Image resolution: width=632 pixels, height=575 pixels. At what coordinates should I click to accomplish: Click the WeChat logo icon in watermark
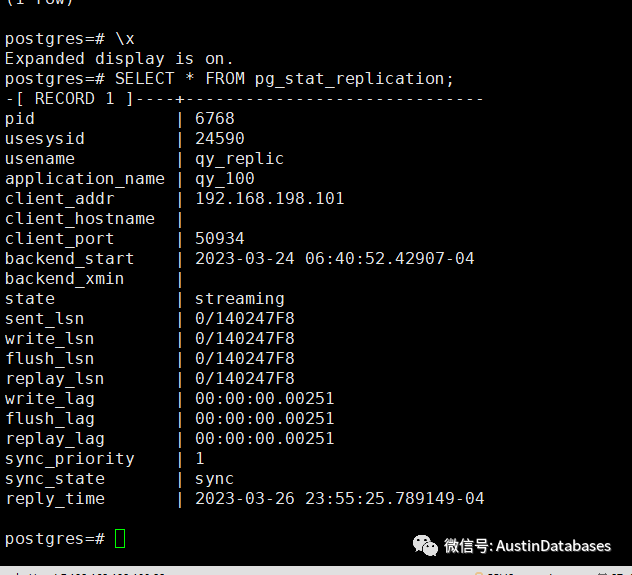(426, 545)
